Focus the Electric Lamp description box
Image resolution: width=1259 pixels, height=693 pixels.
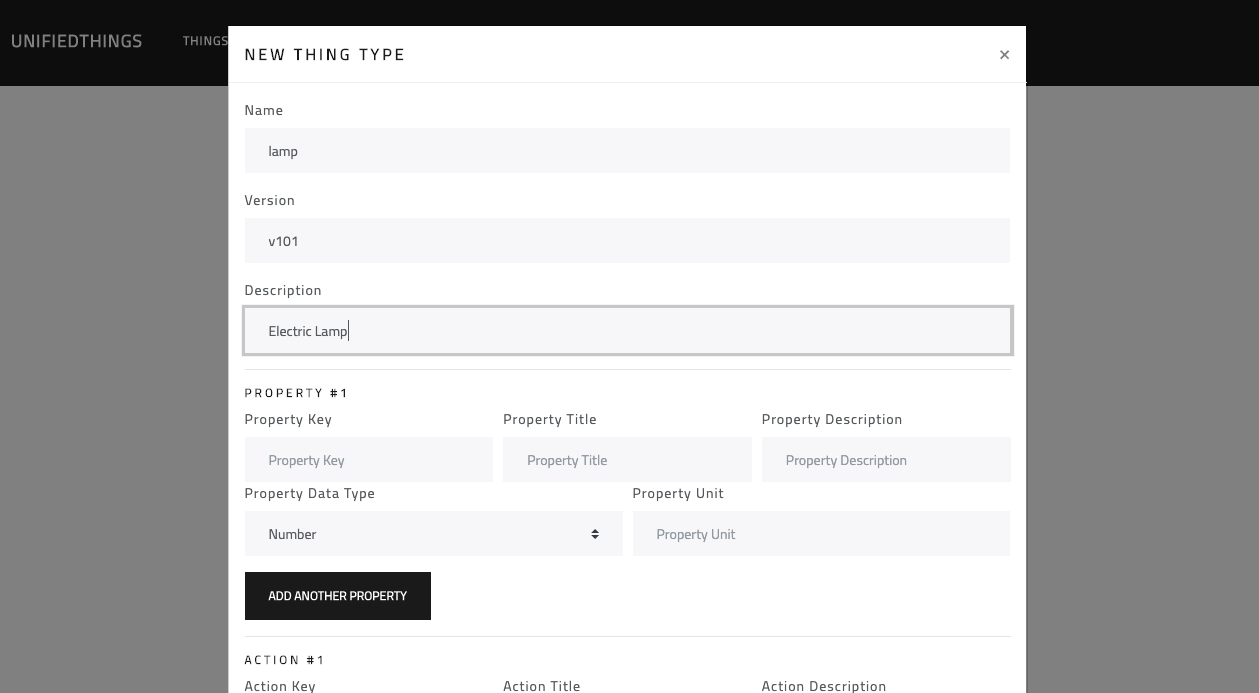tap(627, 330)
